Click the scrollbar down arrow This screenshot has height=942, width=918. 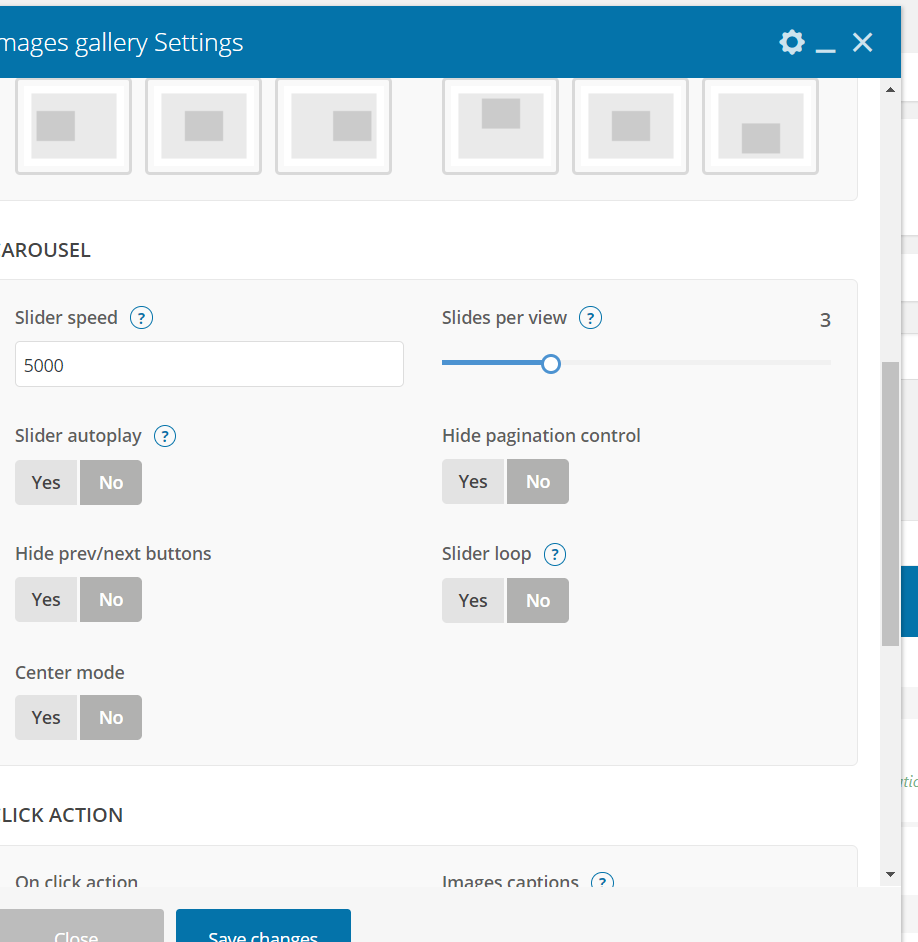tap(890, 874)
